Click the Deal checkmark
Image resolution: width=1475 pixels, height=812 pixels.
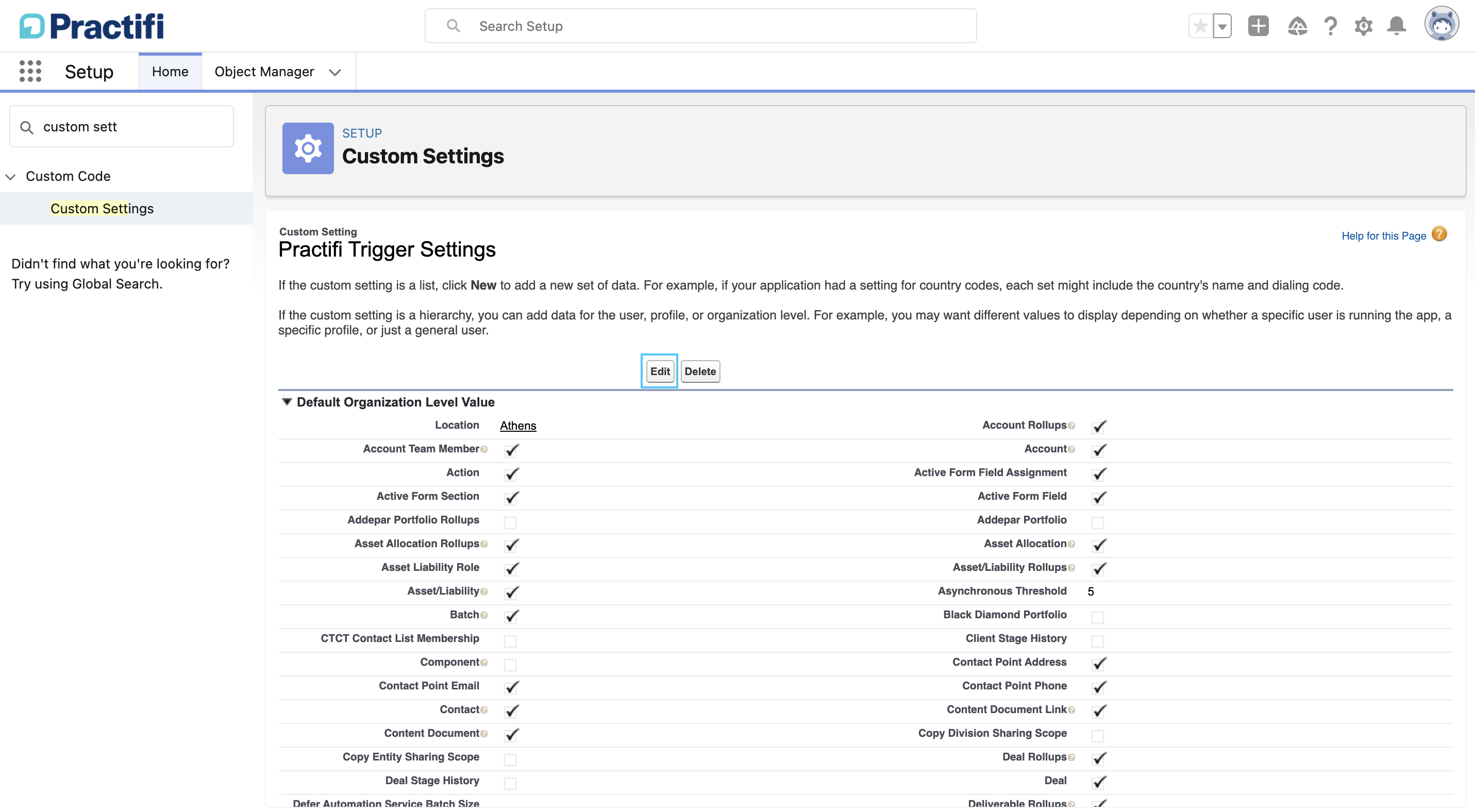(x=1099, y=782)
